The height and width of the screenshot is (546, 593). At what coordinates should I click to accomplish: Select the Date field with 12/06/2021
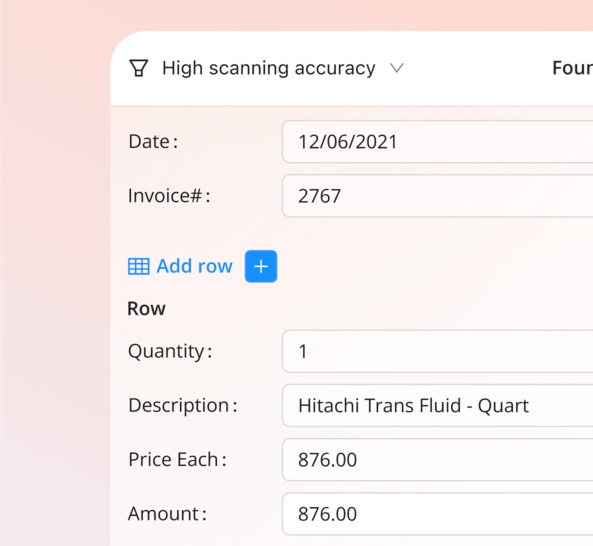click(438, 142)
